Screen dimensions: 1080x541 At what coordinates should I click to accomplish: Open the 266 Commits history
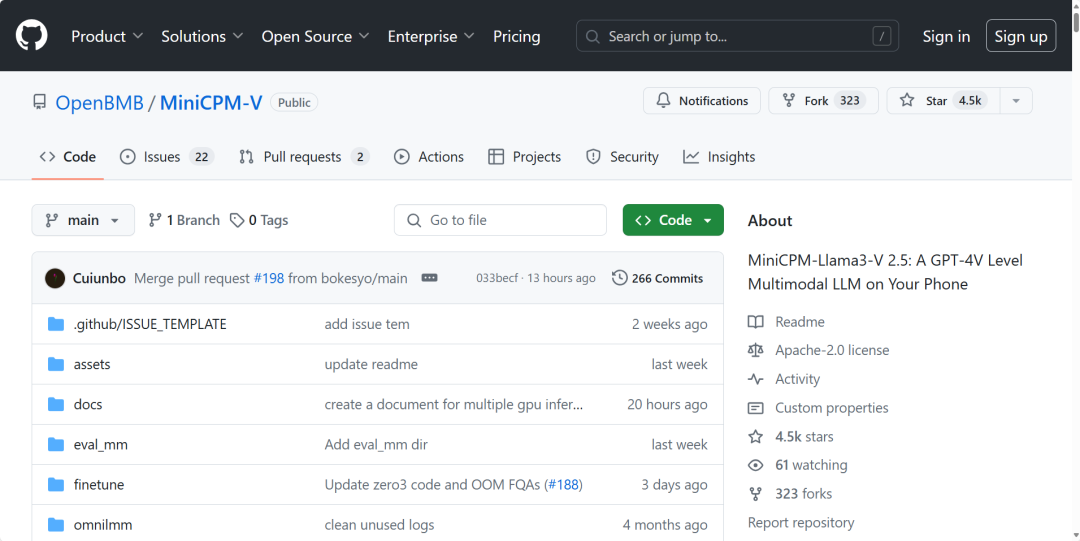click(x=657, y=278)
